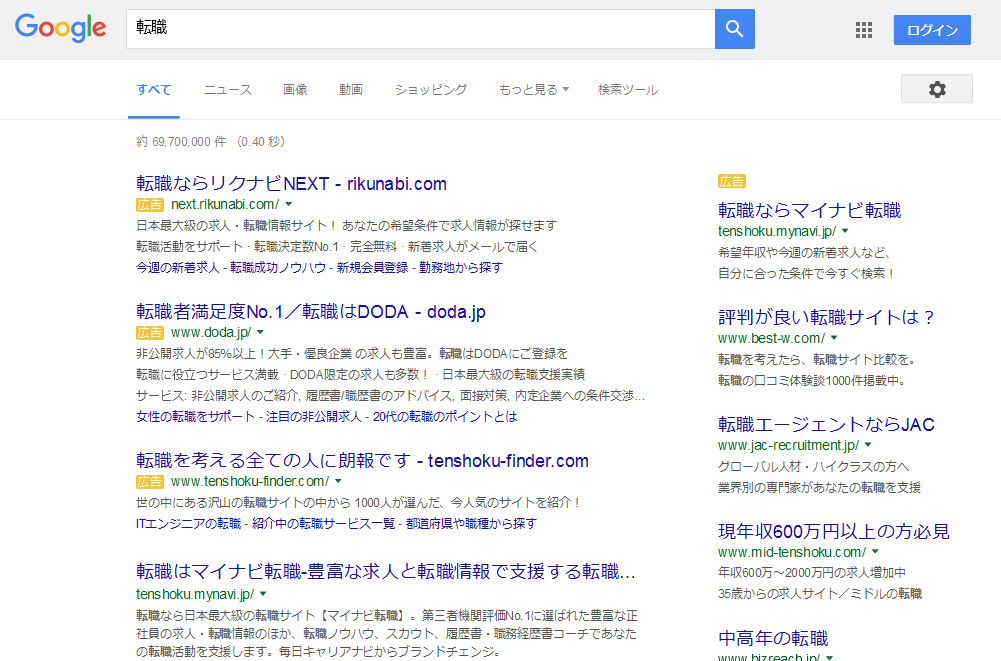Switch to the ニュース tab
1001x661 pixels.
point(228,90)
